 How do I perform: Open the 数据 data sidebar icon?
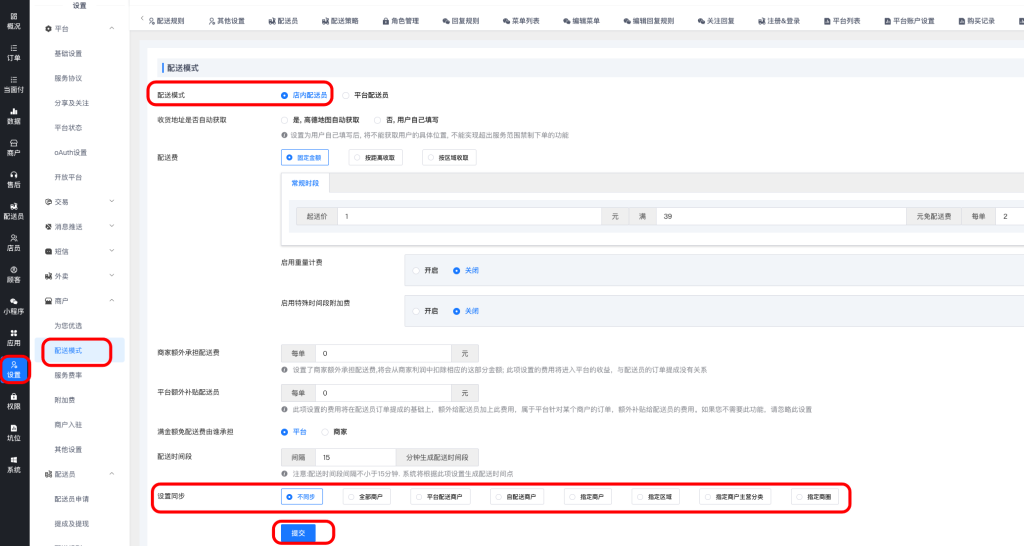(14, 115)
